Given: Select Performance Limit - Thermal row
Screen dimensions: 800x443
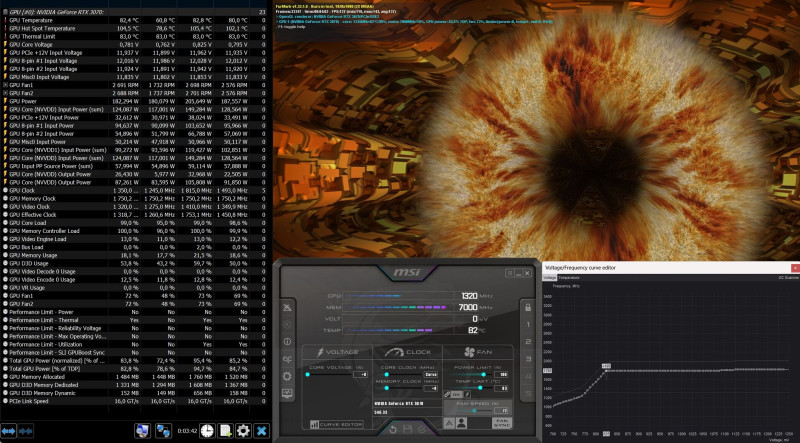Looking at the screenshot, I should pos(134,320).
